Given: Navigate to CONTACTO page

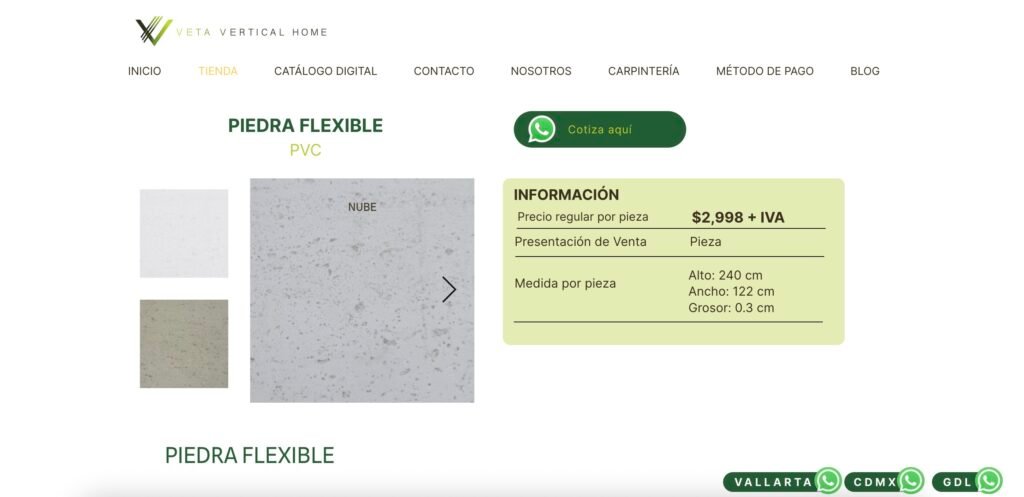Looking at the screenshot, I should coord(444,71).
